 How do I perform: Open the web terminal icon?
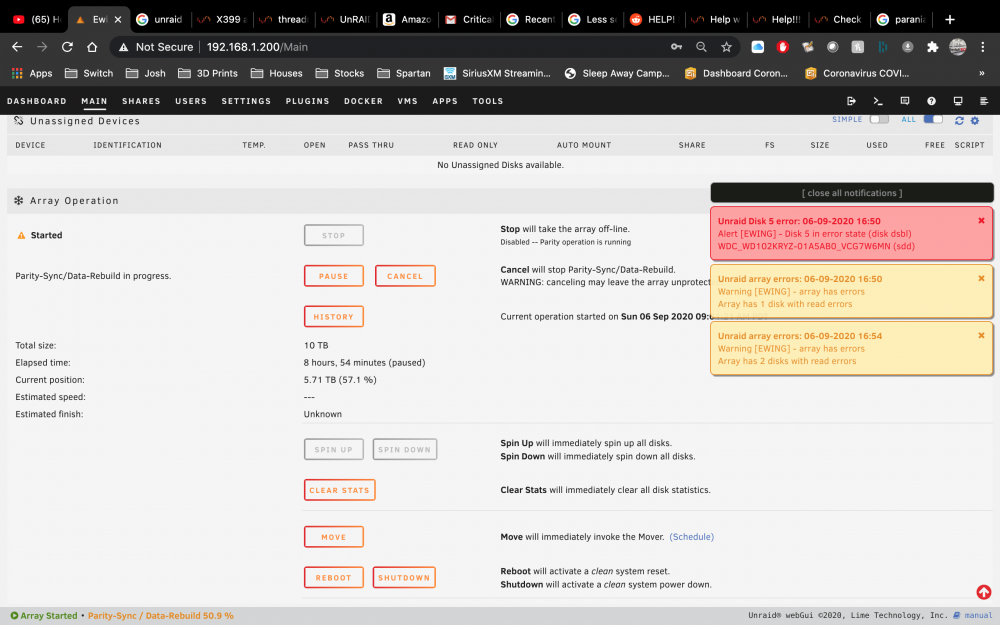pyautogui.click(x=878, y=101)
